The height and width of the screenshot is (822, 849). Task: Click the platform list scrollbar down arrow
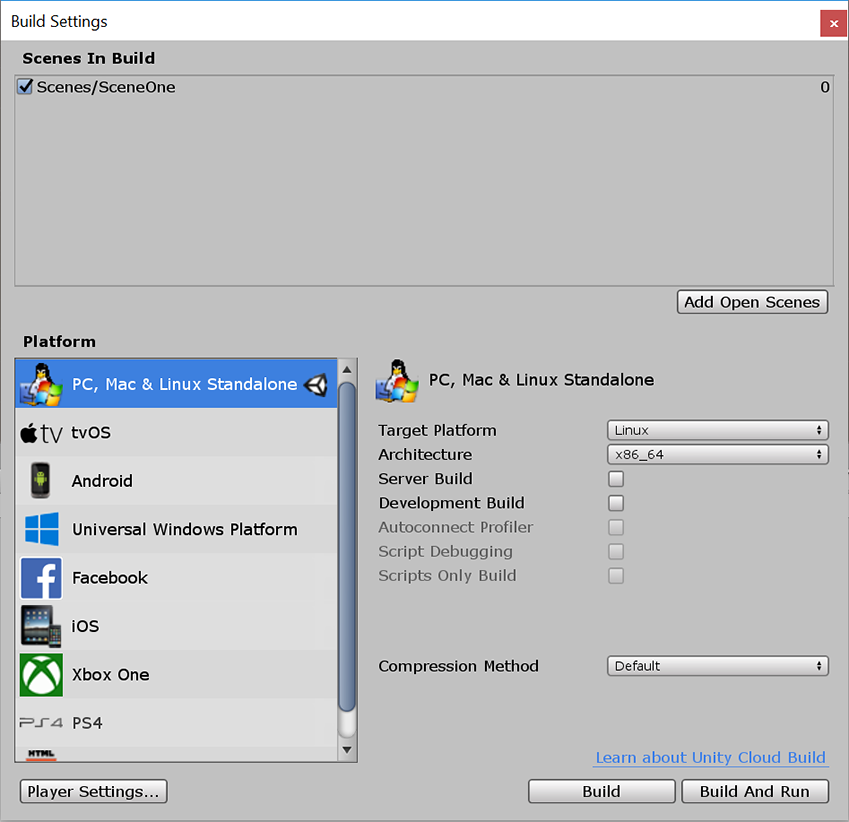pyautogui.click(x=347, y=748)
